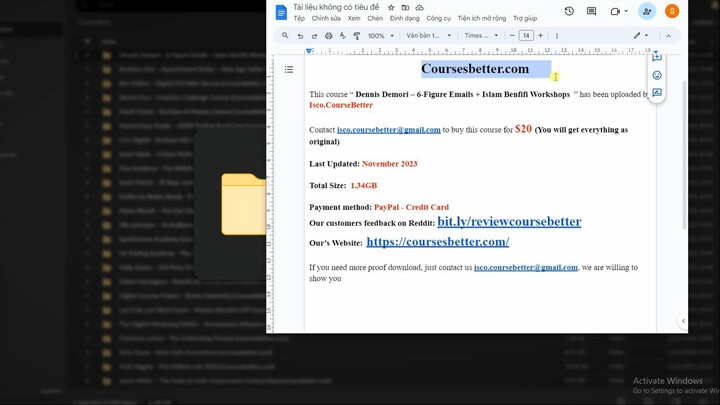Expand the paragraph style dropdown
The width and height of the screenshot is (720, 405).
point(428,35)
